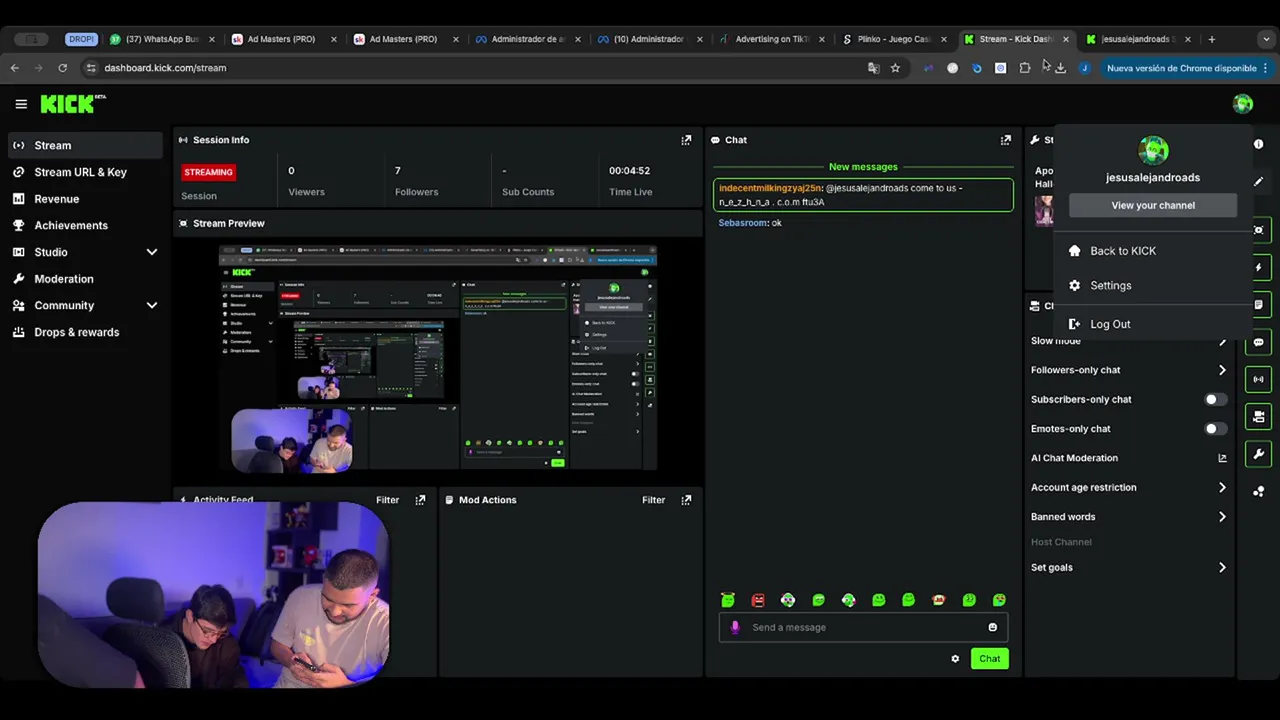Image resolution: width=1280 pixels, height=720 pixels.
Task: Switch to WhatsApp Business tab
Action: point(161,39)
